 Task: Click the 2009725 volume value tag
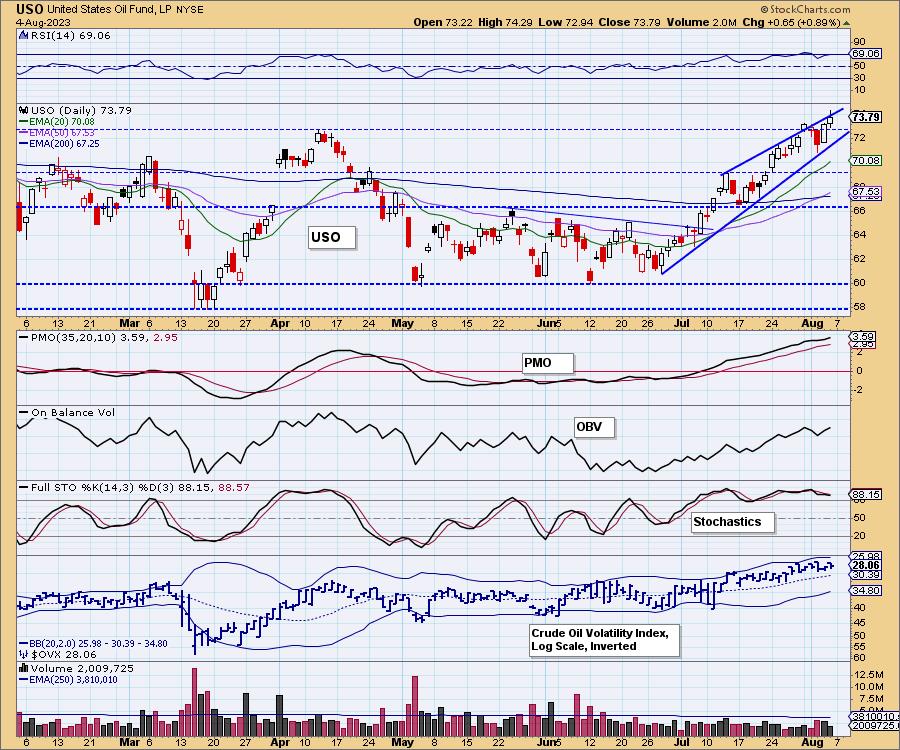tap(873, 726)
